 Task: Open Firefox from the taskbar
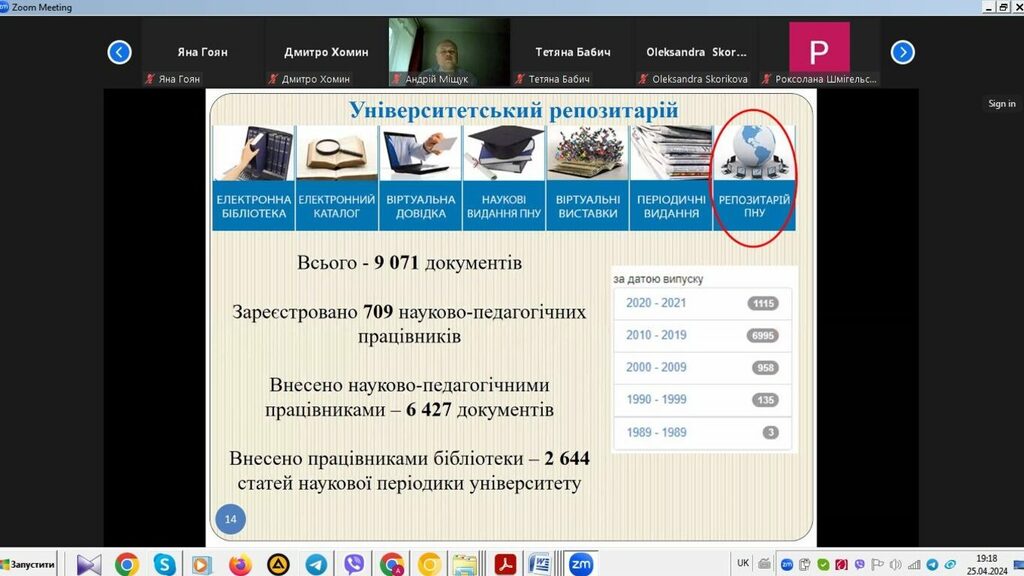point(240,564)
